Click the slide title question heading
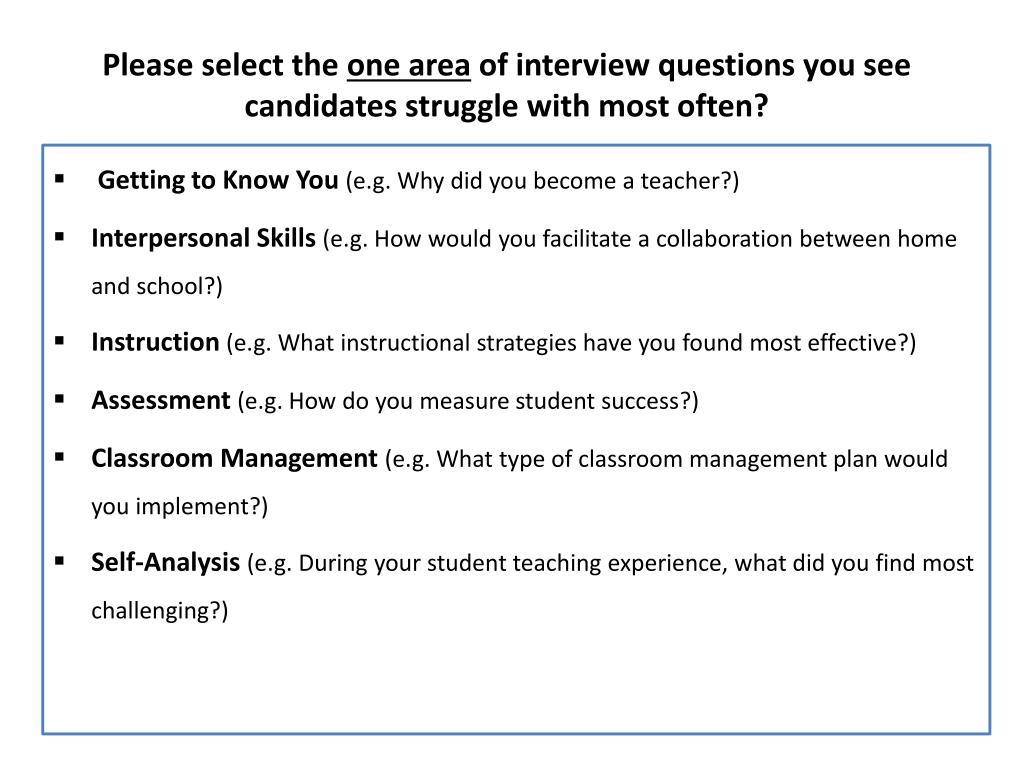This screenshot has width=1024, height=768. point(506,86)
